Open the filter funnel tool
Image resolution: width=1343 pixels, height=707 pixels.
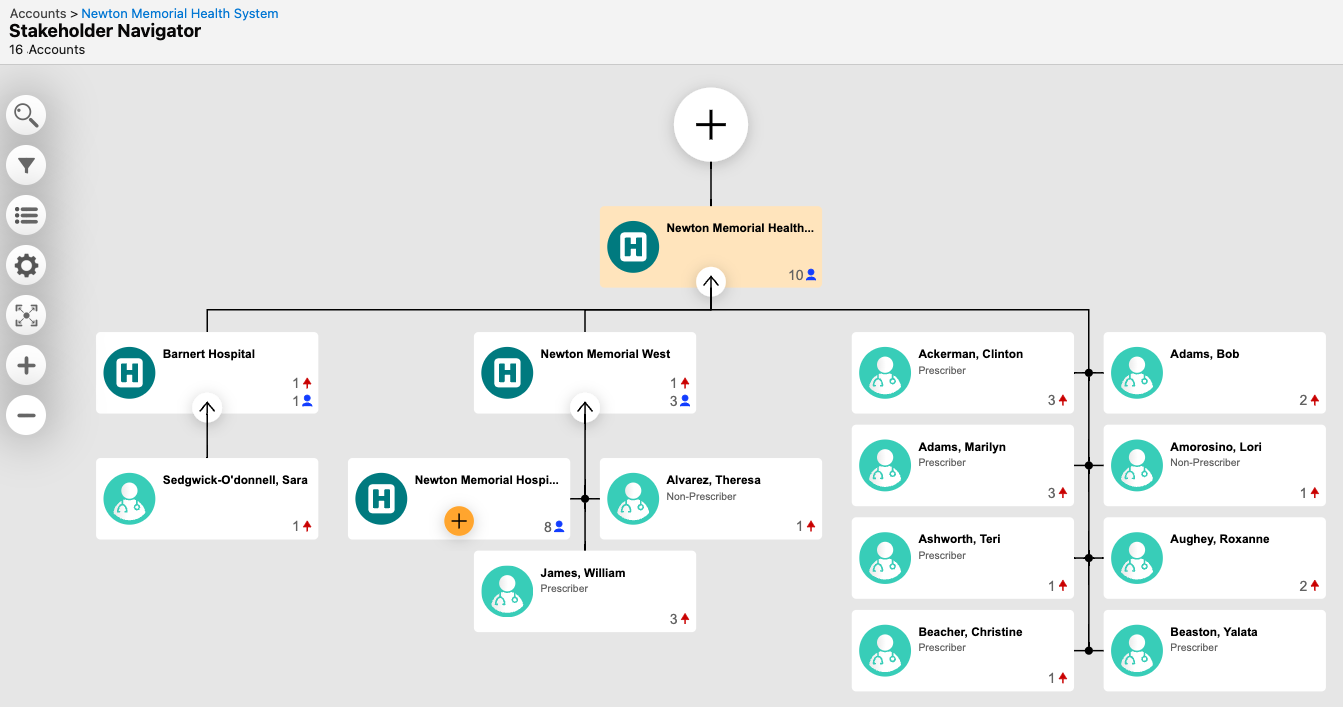(x=26, y=165)
